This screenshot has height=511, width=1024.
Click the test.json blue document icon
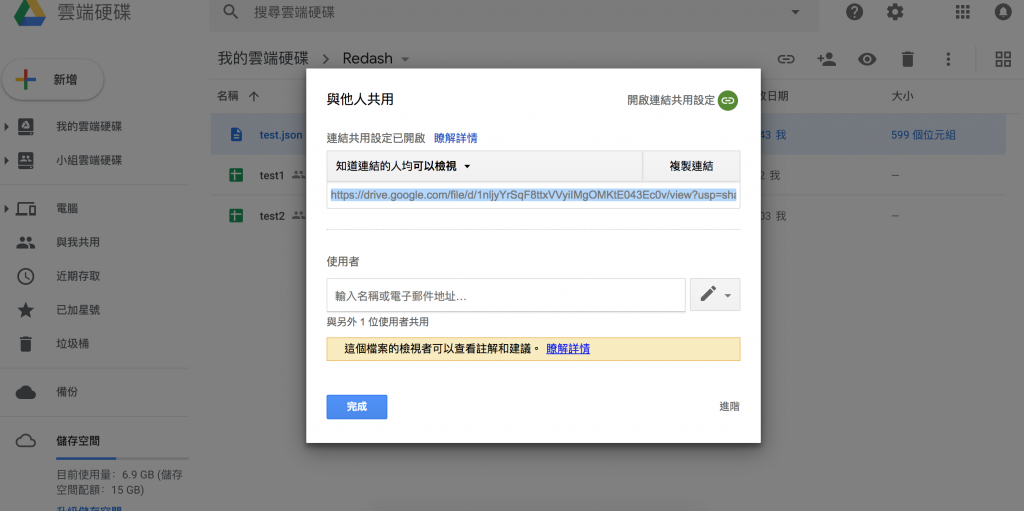click(x=236, y=135)
